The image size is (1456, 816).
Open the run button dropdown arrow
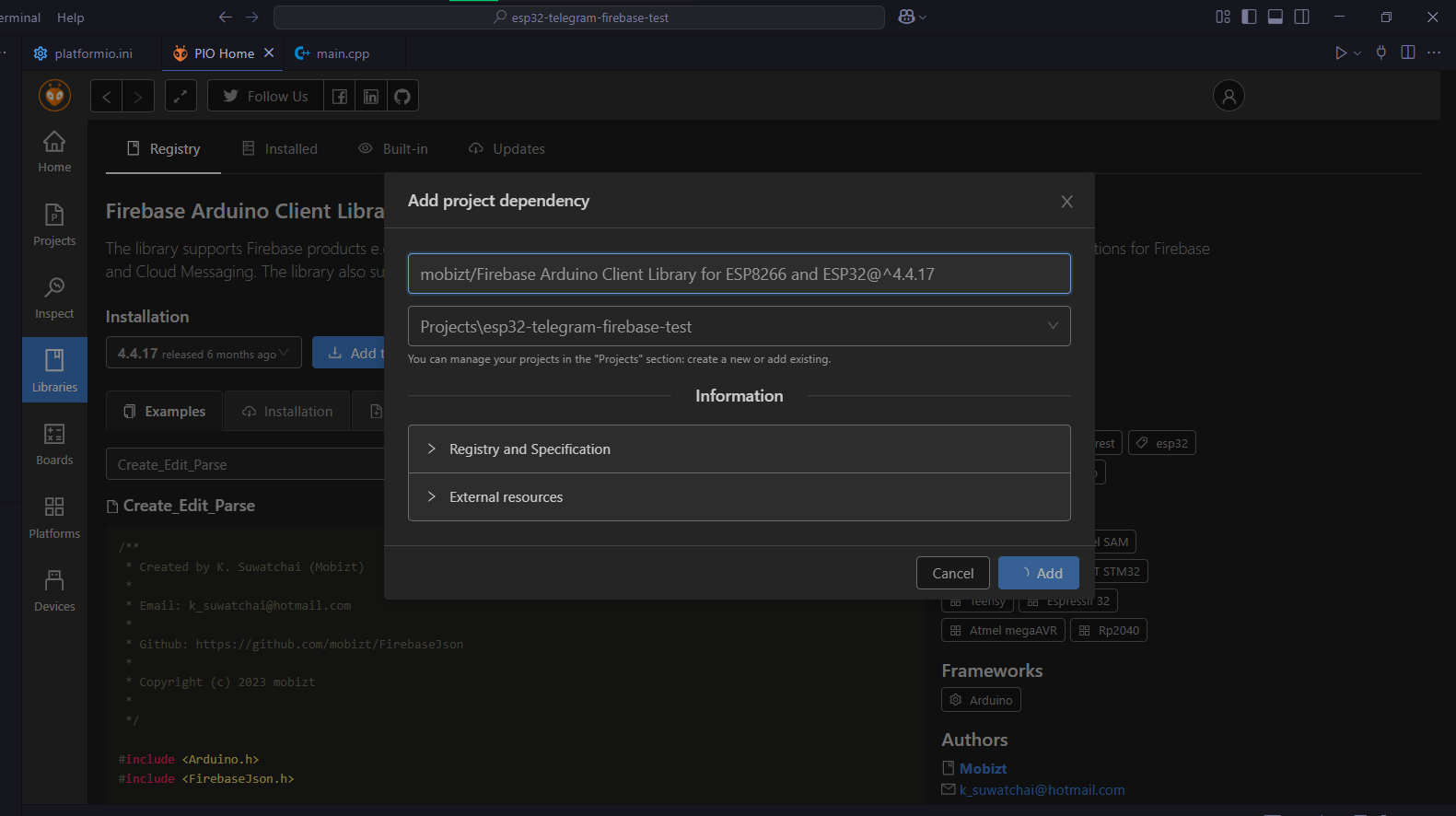pyautogui.click(x=1357, y=53)
